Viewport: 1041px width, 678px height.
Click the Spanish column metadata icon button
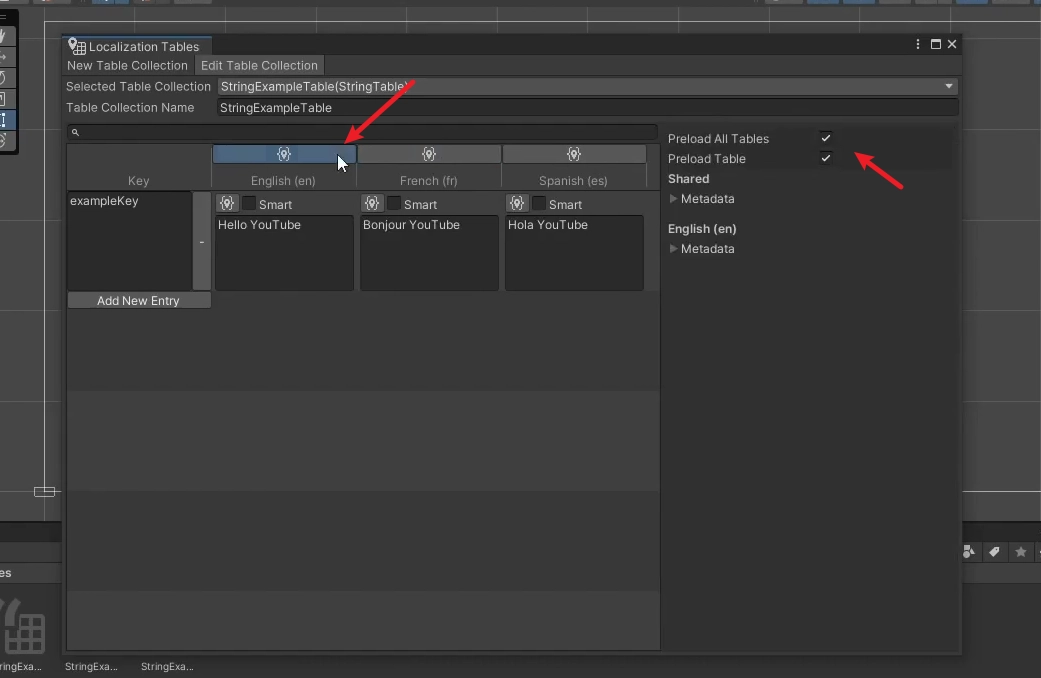pos(574,154)
